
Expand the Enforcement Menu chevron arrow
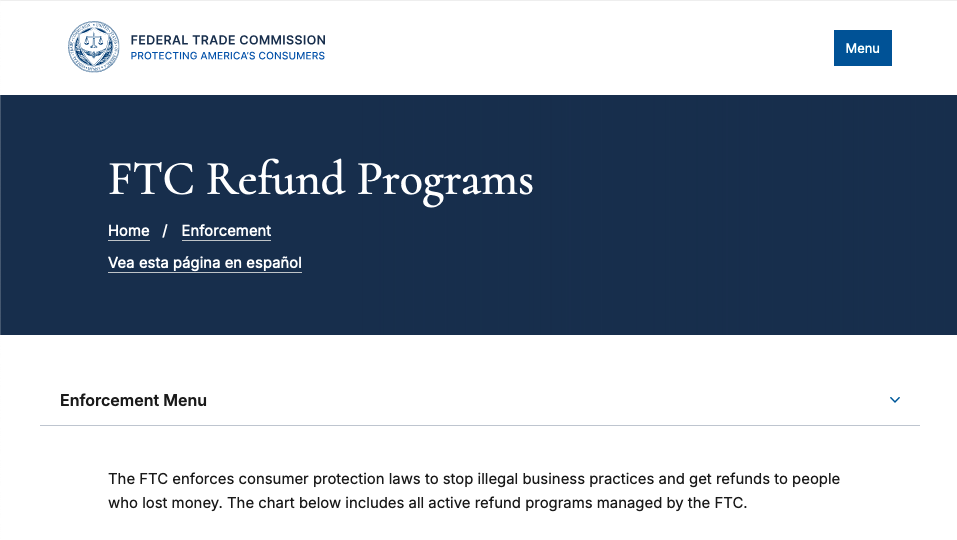coord(895,400)
